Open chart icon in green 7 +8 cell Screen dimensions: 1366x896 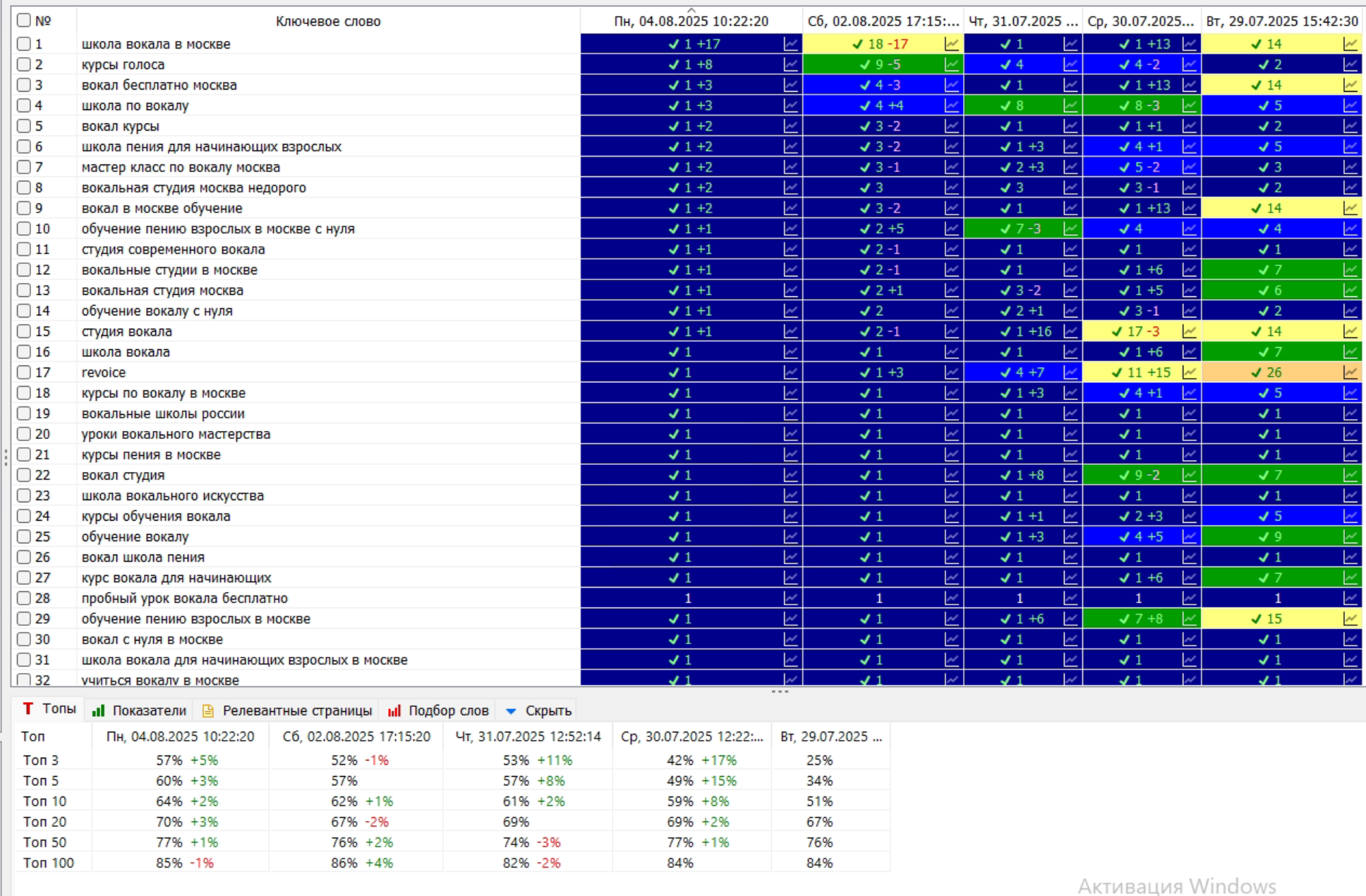[x=1190, y=619]
